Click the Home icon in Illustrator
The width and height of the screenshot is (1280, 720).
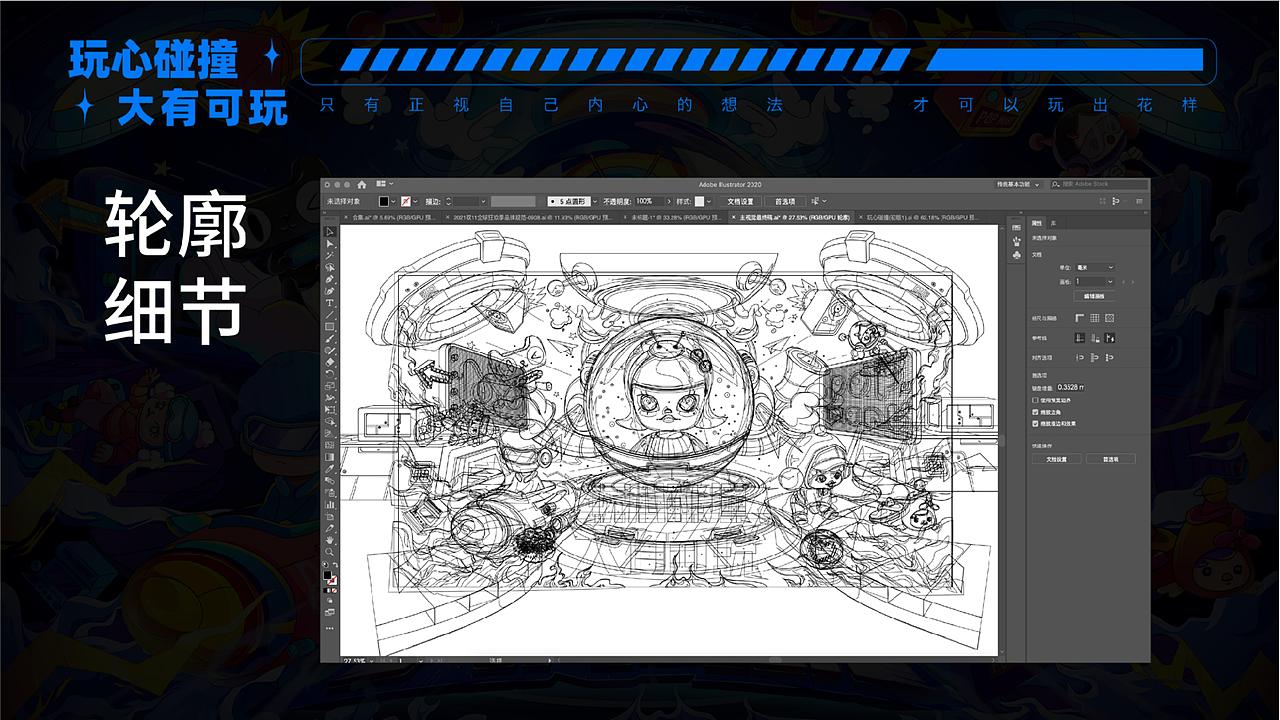(x=362, y=185)
